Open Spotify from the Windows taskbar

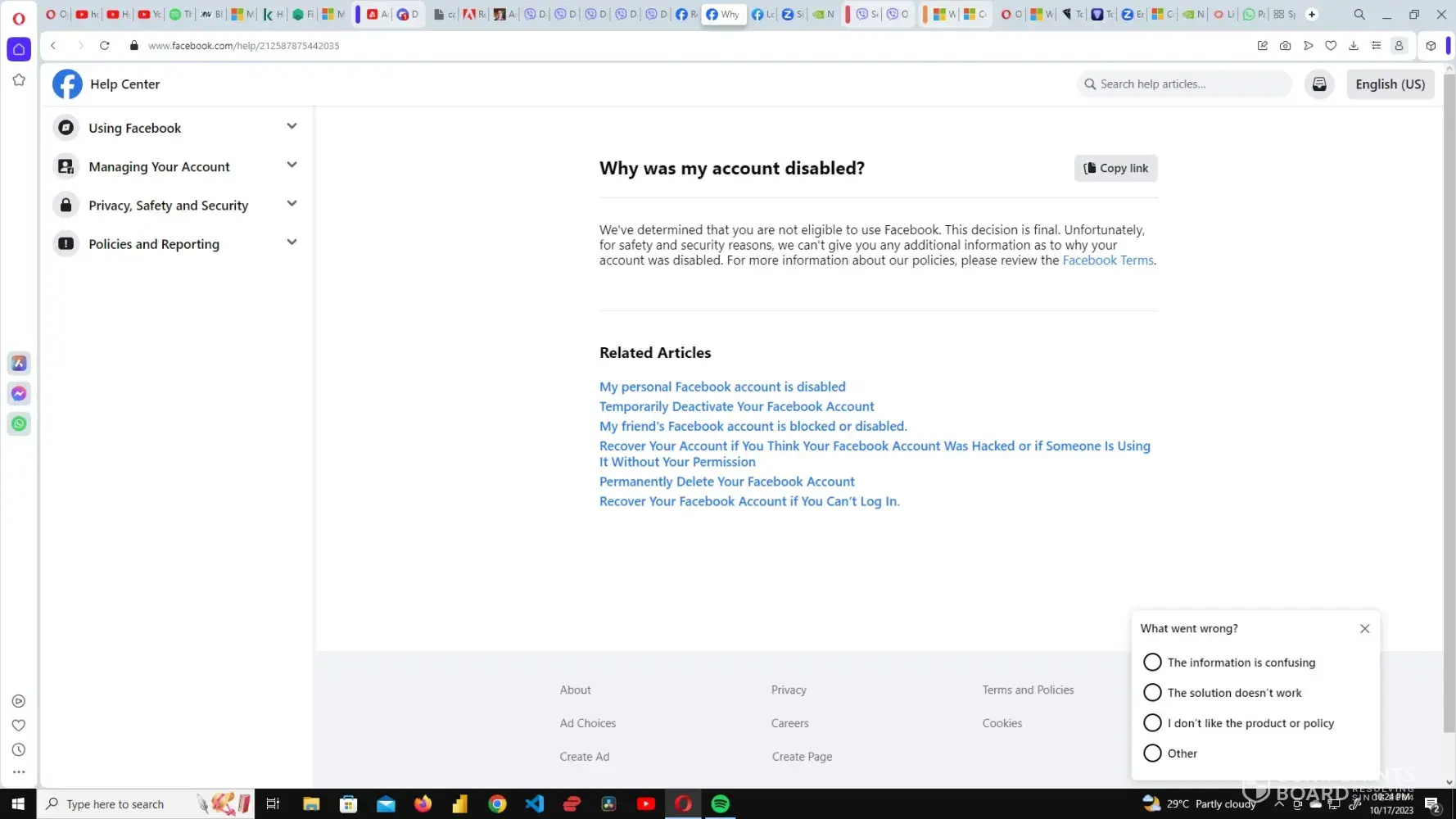721,804
